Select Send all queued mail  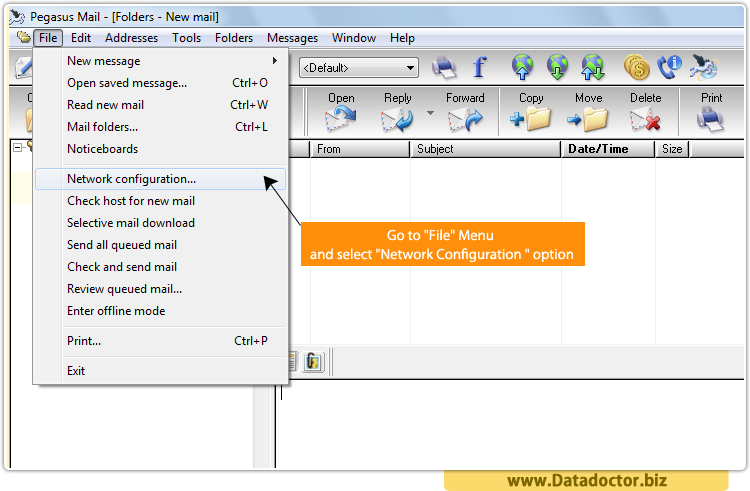click(161, 245)
